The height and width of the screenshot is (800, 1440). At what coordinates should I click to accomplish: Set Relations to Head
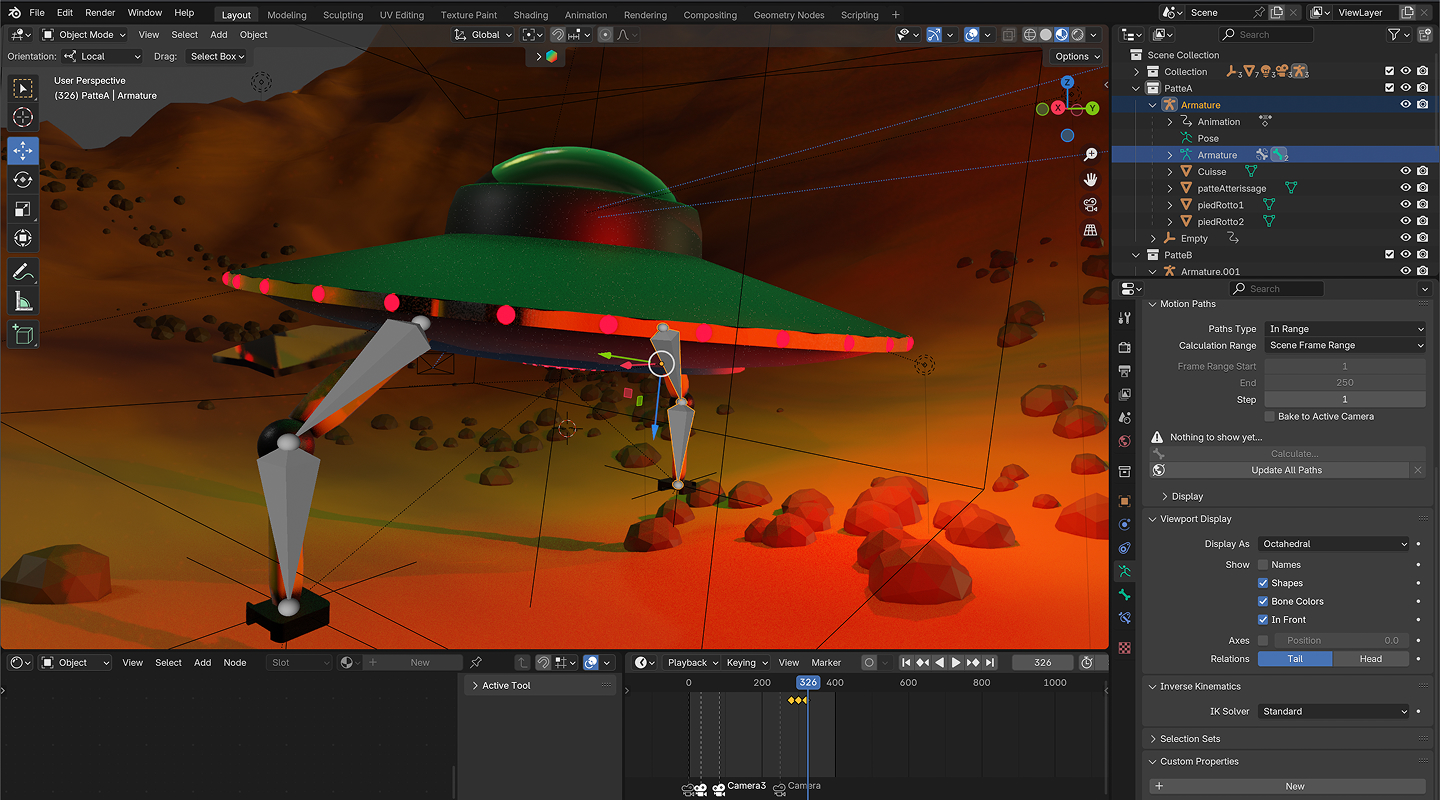[x=1371, y=659]
